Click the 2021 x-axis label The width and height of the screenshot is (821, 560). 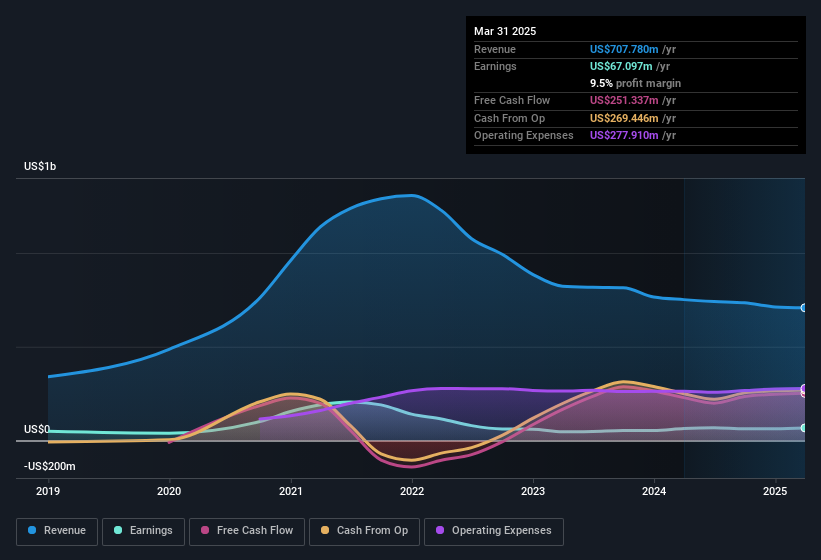291,491
